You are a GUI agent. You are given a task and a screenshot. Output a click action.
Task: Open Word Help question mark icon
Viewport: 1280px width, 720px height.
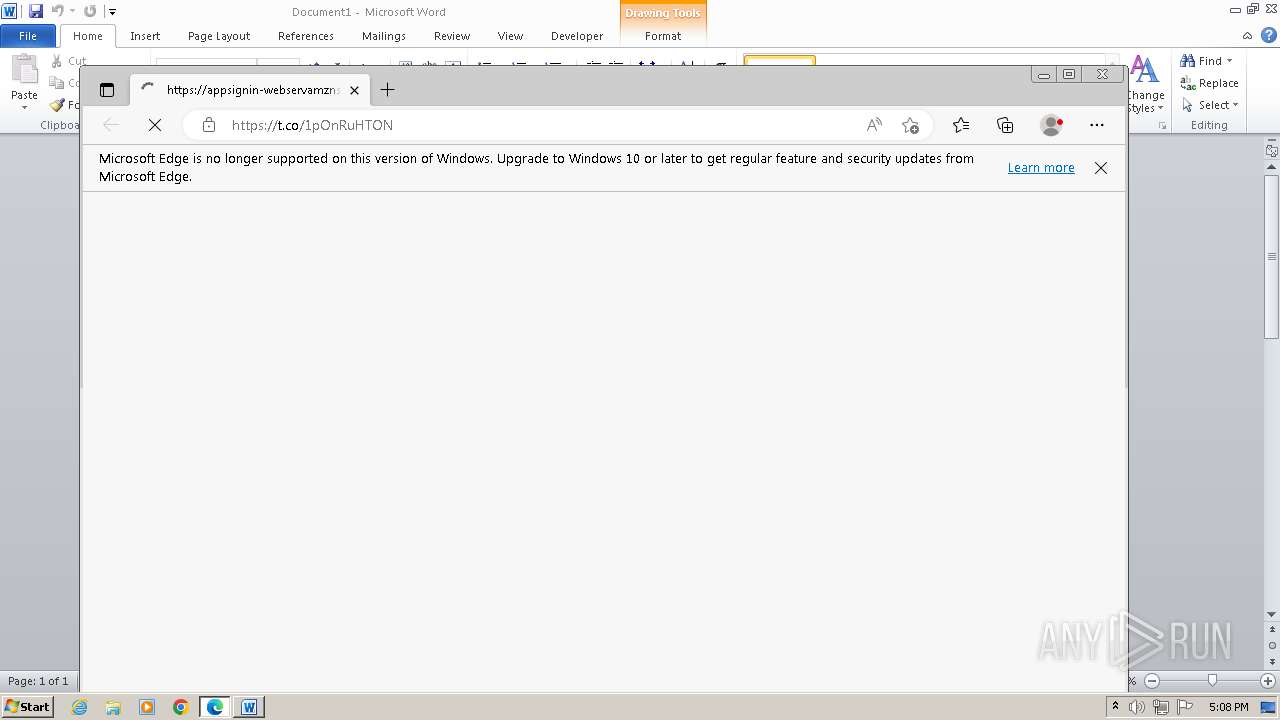click(1269, 35)
